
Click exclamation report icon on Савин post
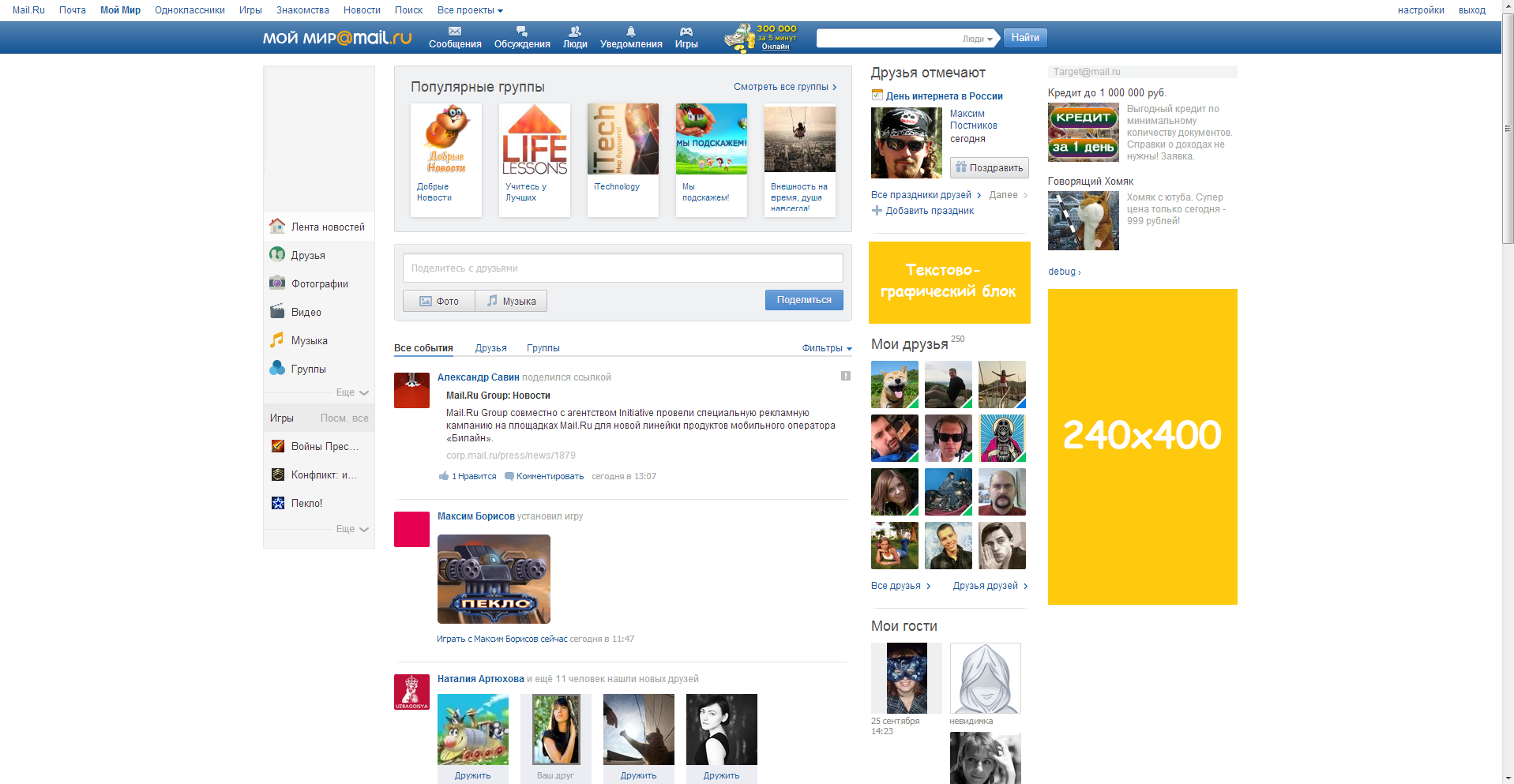click(846, 376)
